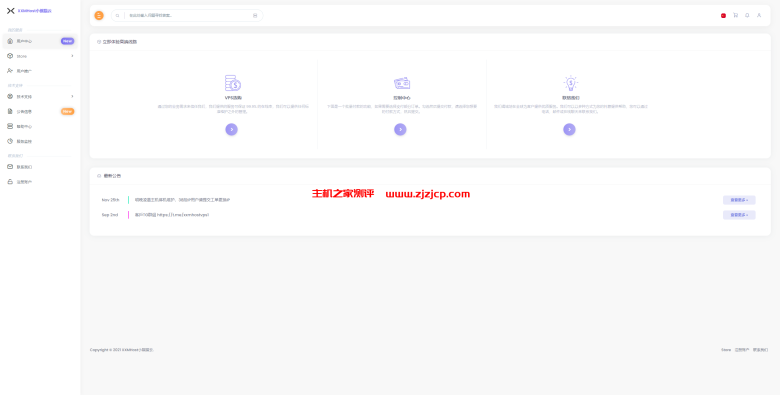Screen dimensions: 780x395
Task: Click the red flag language icon
Action: click(x=723, y=15)
